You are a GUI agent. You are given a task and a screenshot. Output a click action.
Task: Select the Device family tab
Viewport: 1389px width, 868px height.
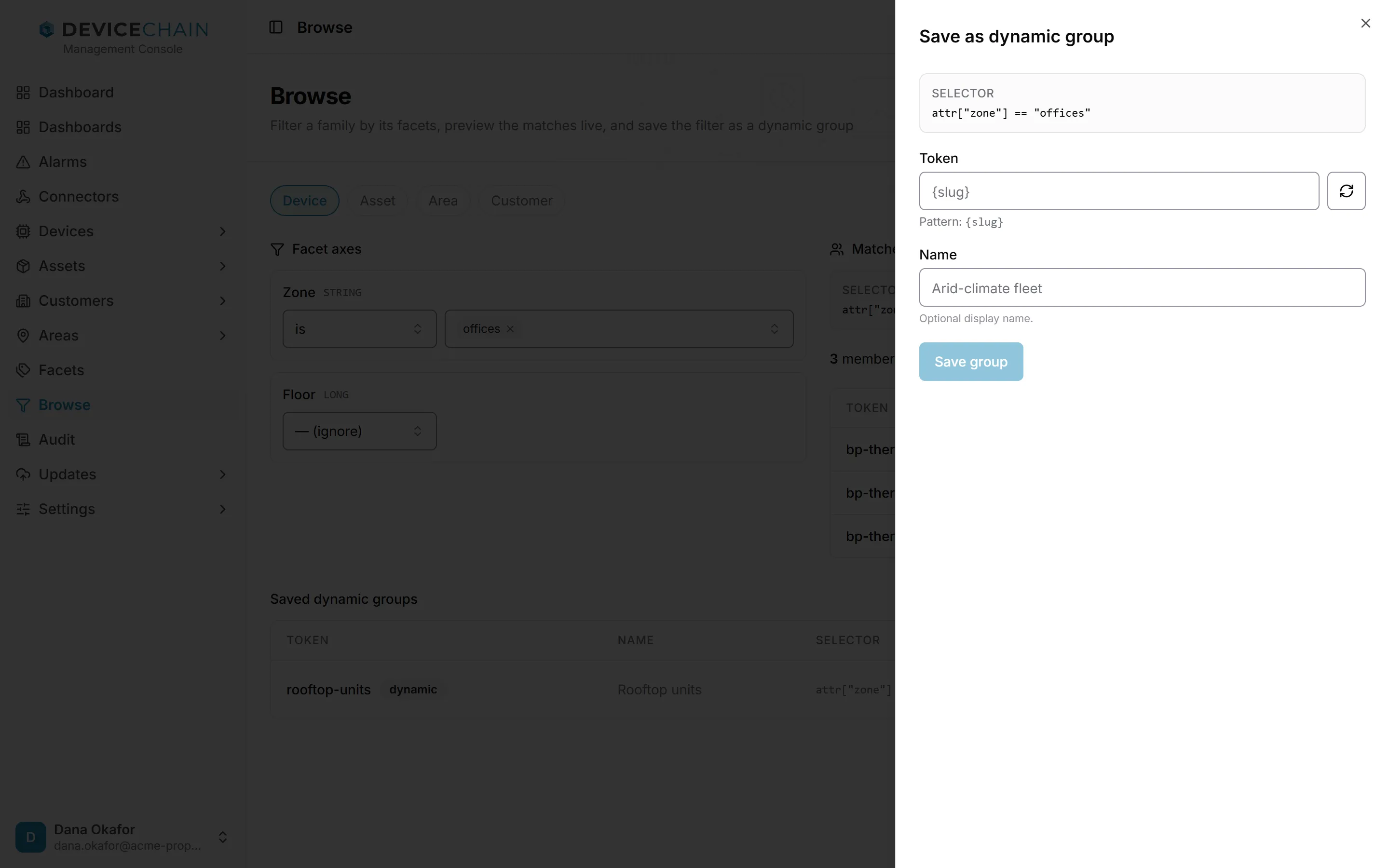304,200
